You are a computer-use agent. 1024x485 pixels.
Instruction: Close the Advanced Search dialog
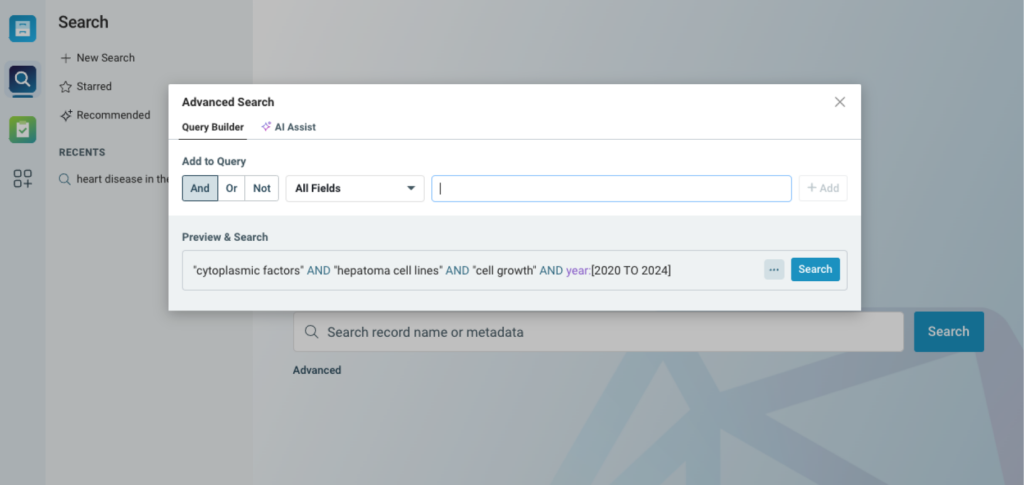coord(840,102)
